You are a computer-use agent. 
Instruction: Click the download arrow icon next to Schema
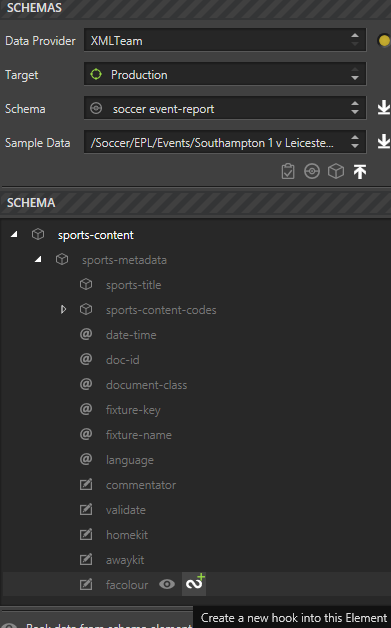[384, 108]
